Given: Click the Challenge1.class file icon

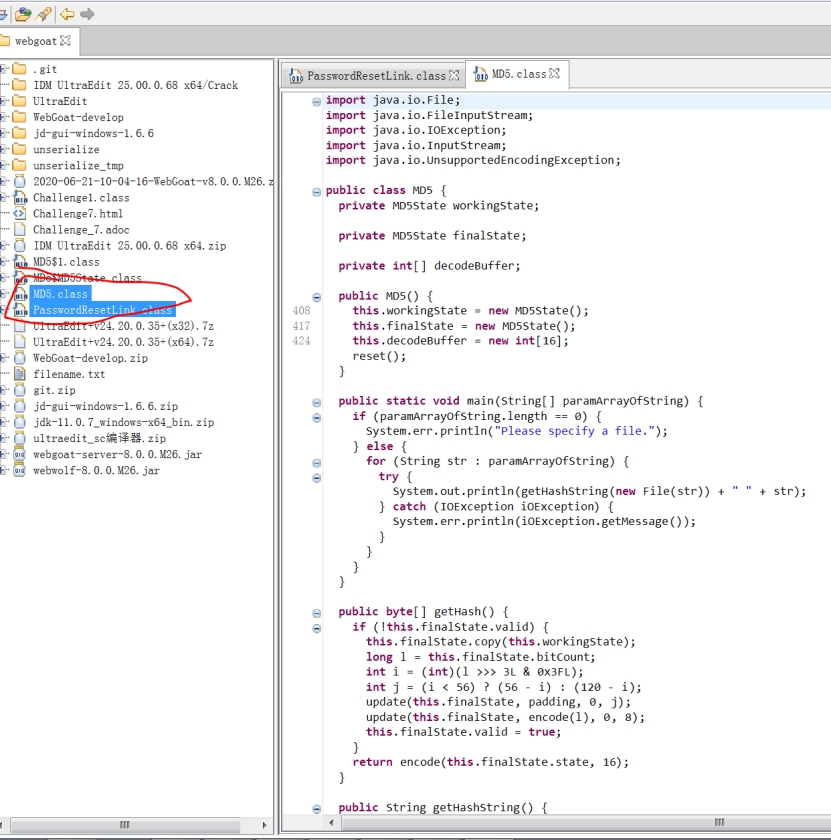Looking at the screenshot, I should [x=20, y=198].
